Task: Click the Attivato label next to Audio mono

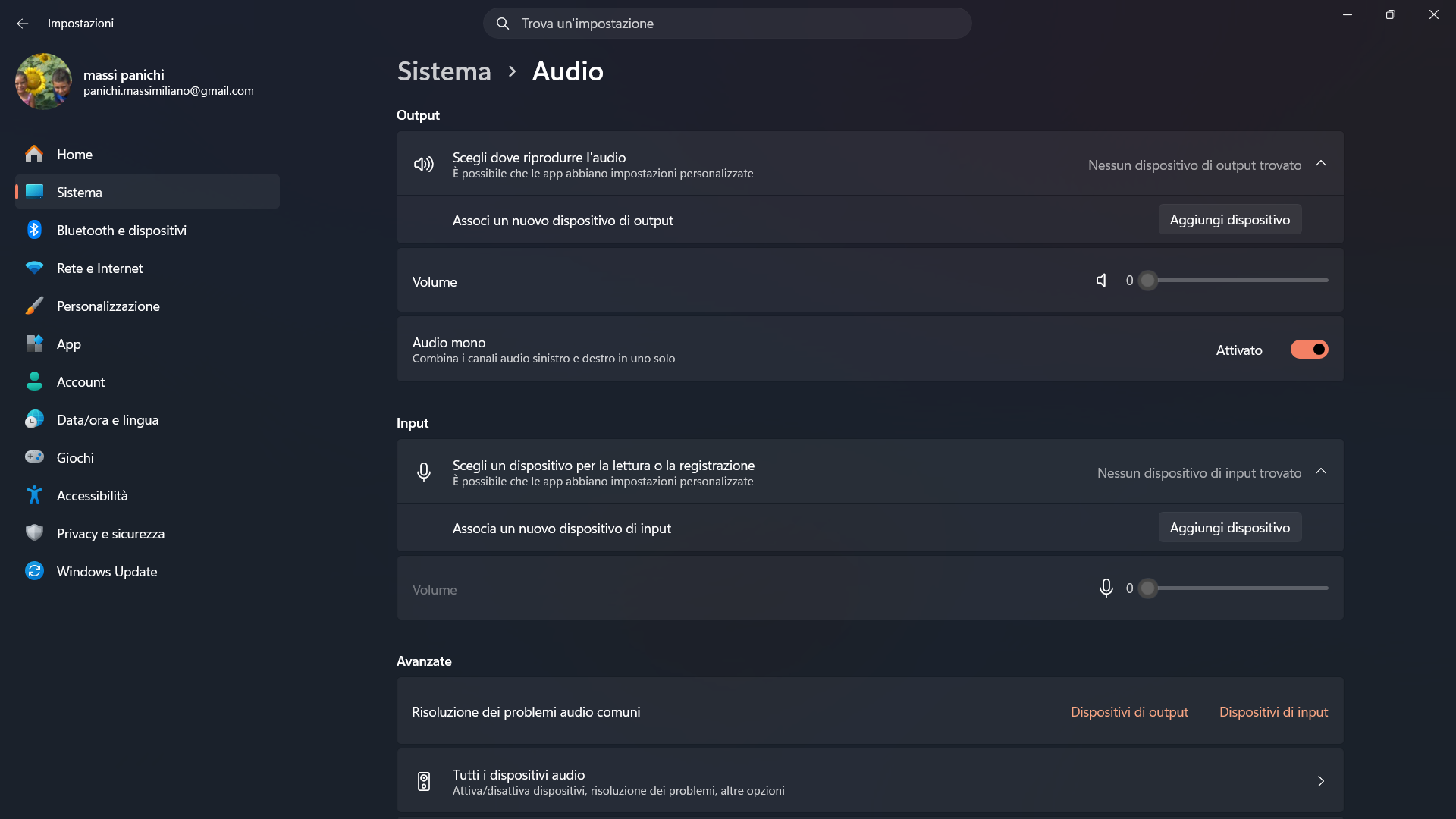Action: 1239,350
